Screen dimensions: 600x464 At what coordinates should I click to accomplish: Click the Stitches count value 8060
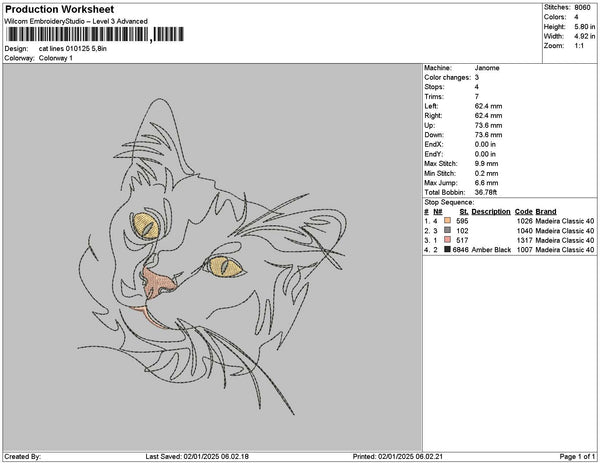(582, 7)
